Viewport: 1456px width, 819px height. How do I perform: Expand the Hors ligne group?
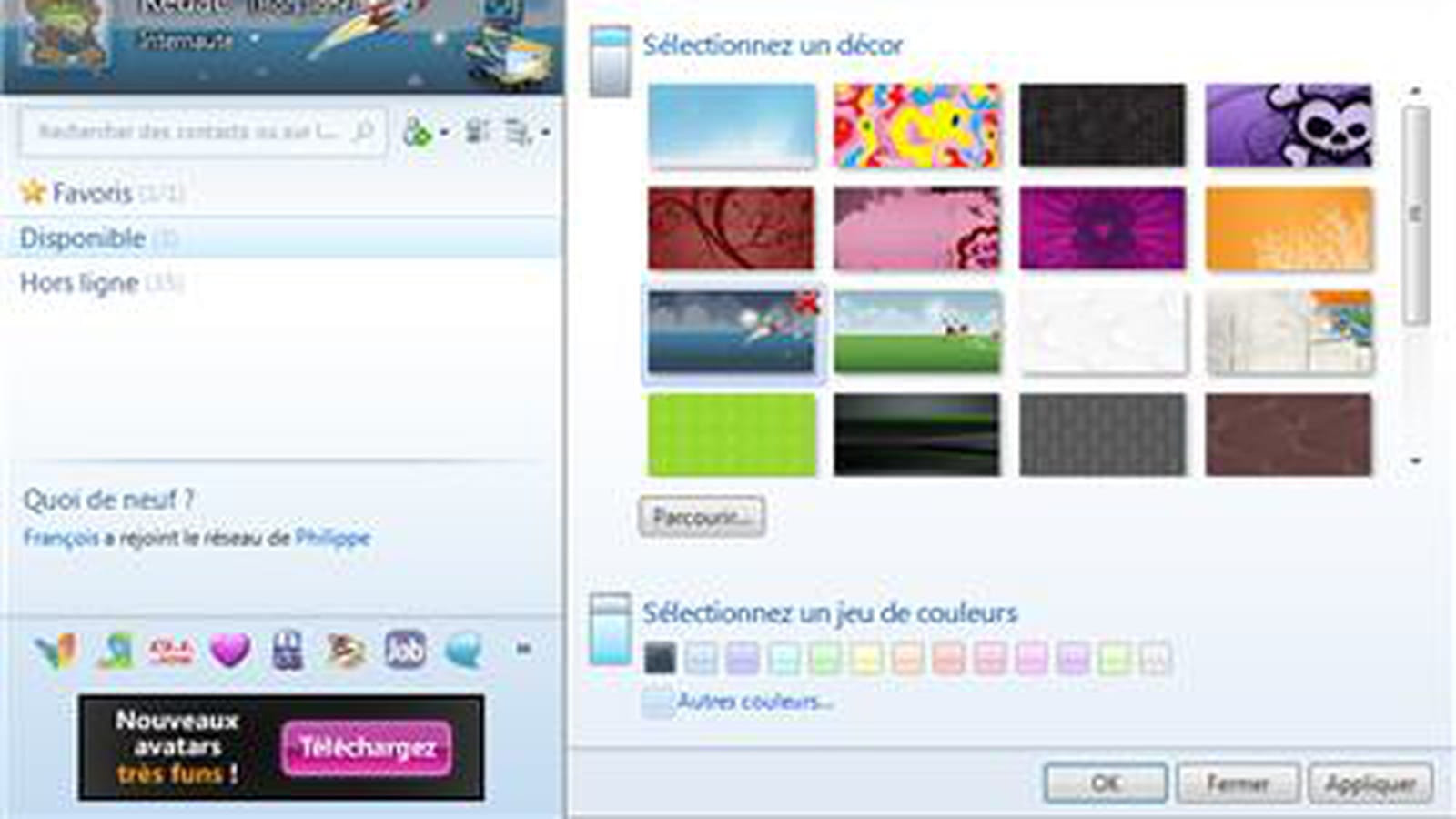point(102,283)
